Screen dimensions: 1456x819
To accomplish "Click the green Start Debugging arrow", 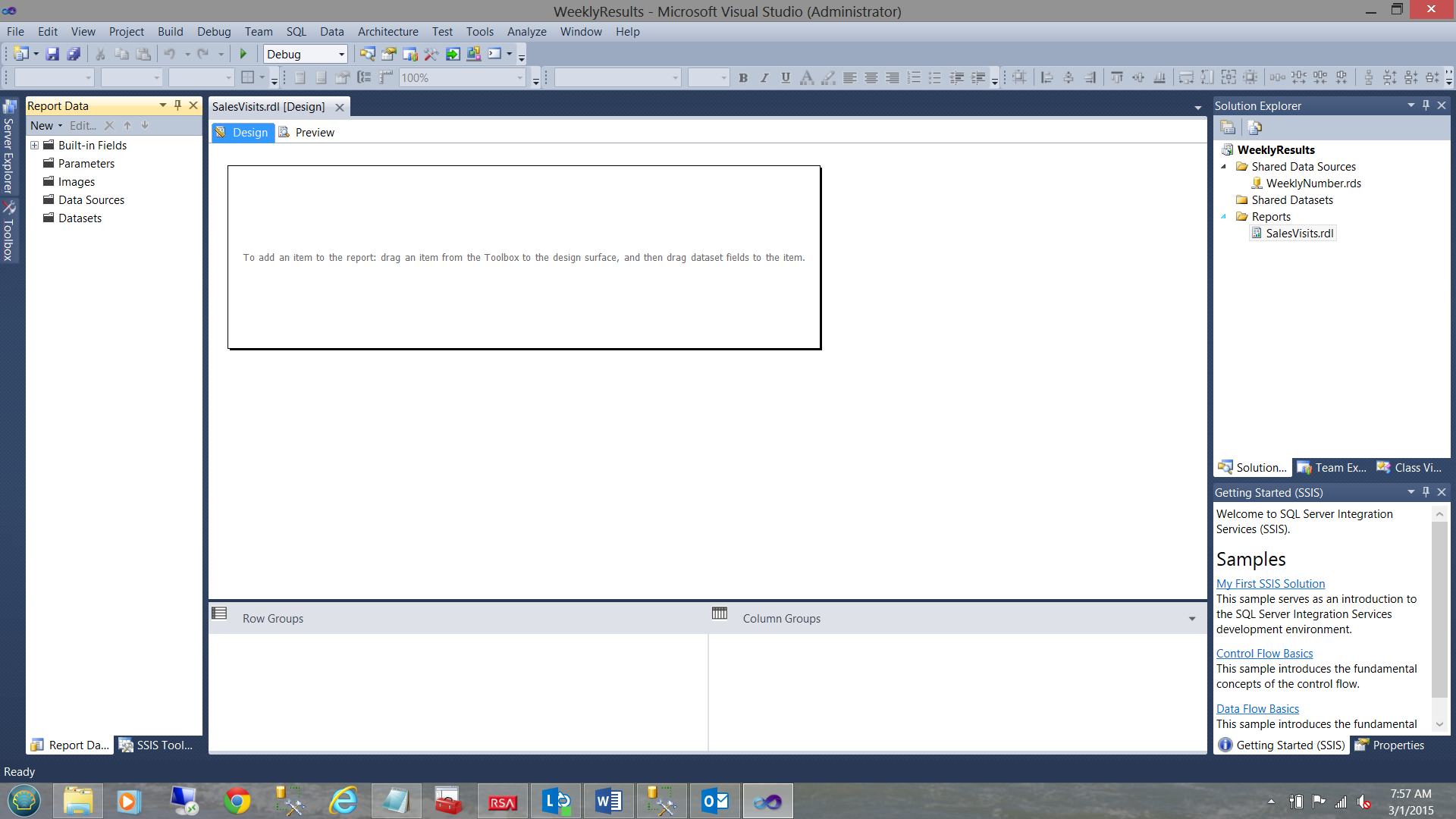I will pyautogui.click(x=243, y=54).
